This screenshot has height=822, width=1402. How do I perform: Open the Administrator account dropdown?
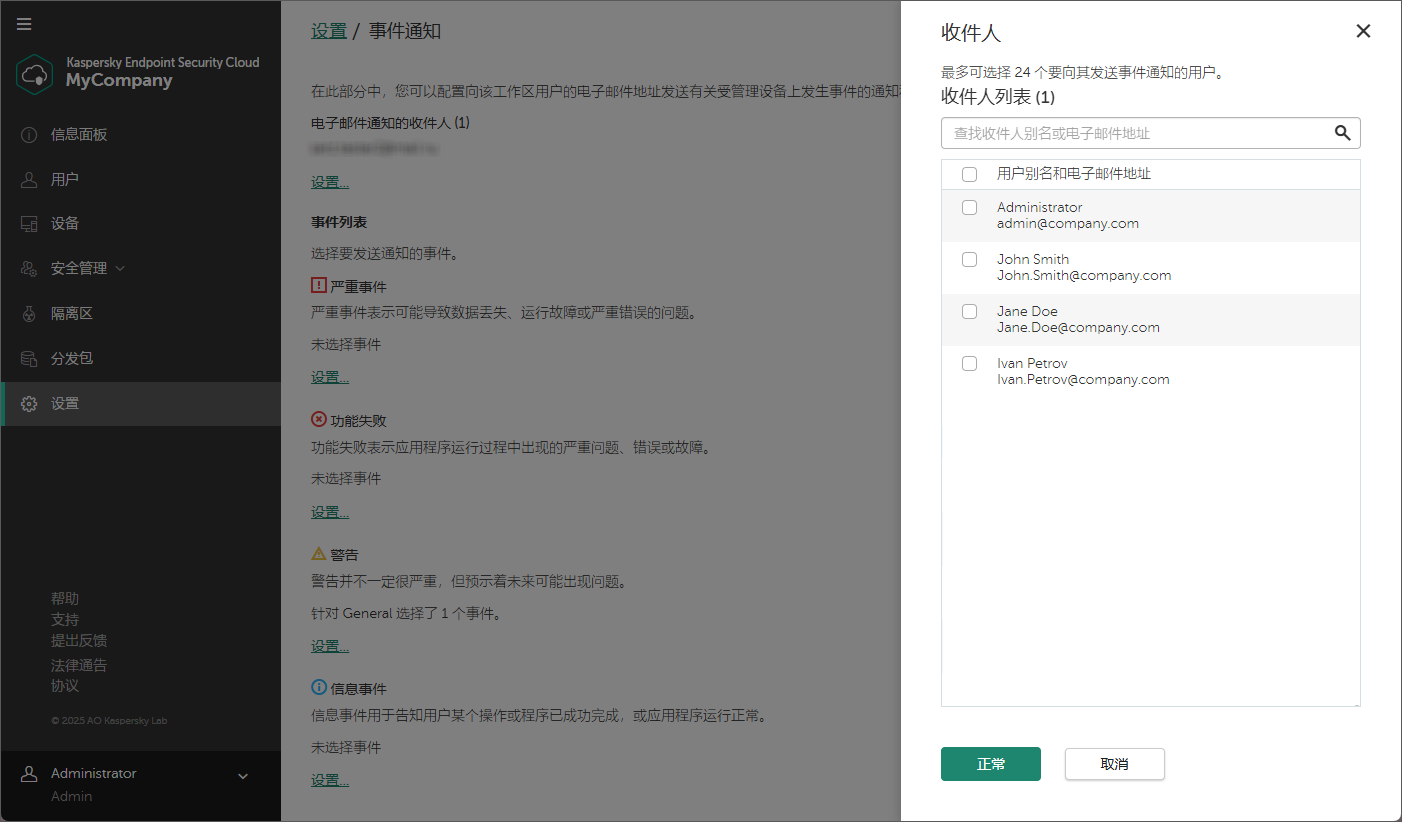[241, 774]
